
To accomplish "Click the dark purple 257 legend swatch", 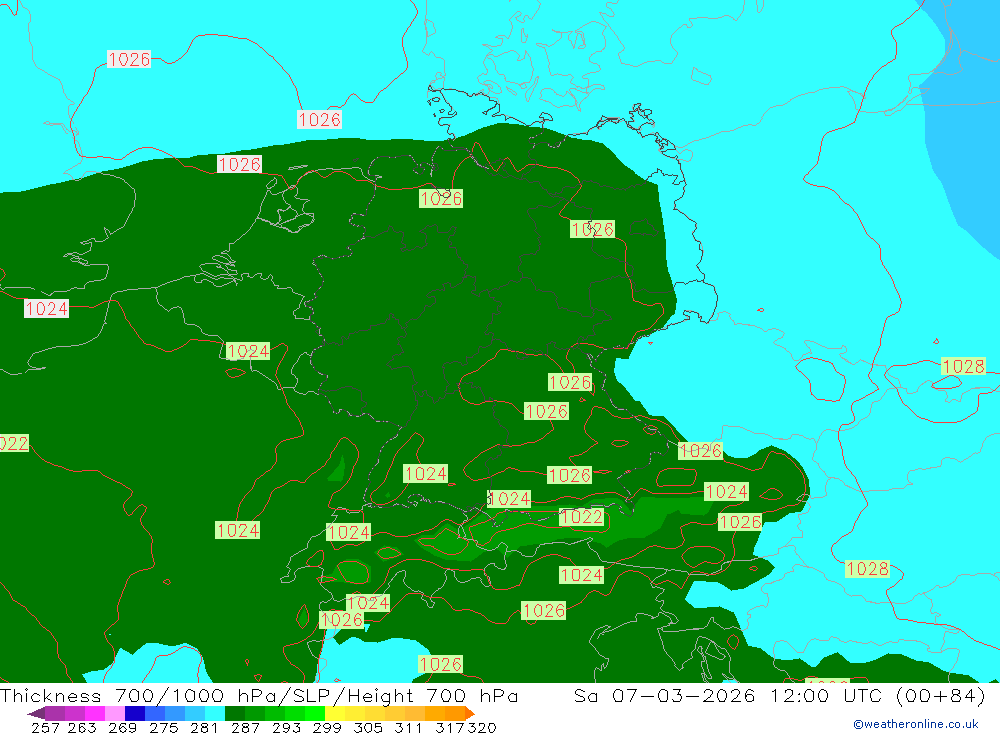I will coord(54,713).
